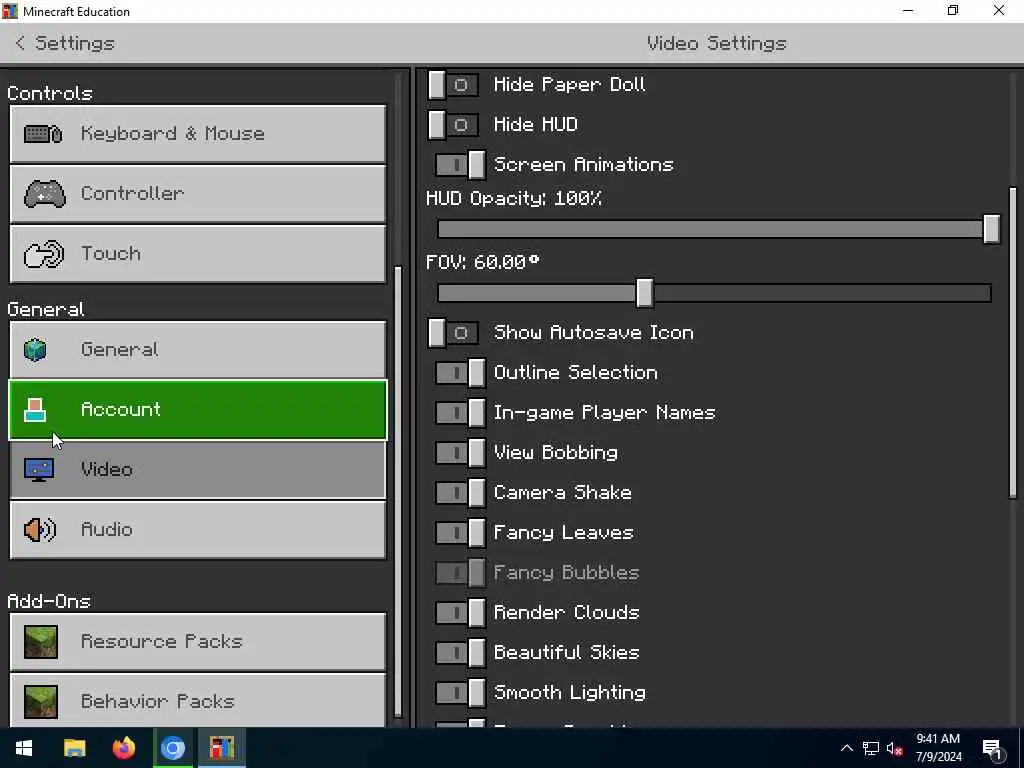Enable Hide Paper Doll toggle
1024x768 pixels.
(453, 85)
